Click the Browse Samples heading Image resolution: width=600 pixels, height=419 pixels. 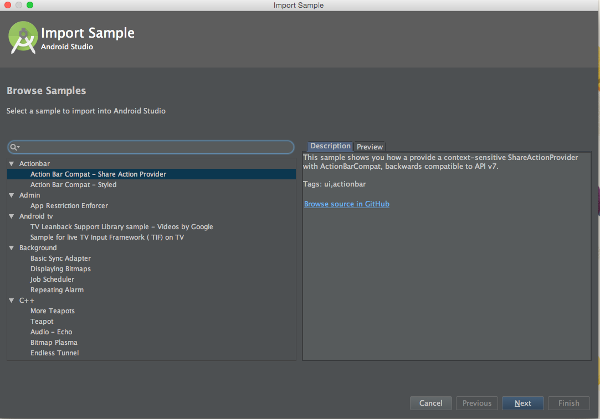[46, 91]
